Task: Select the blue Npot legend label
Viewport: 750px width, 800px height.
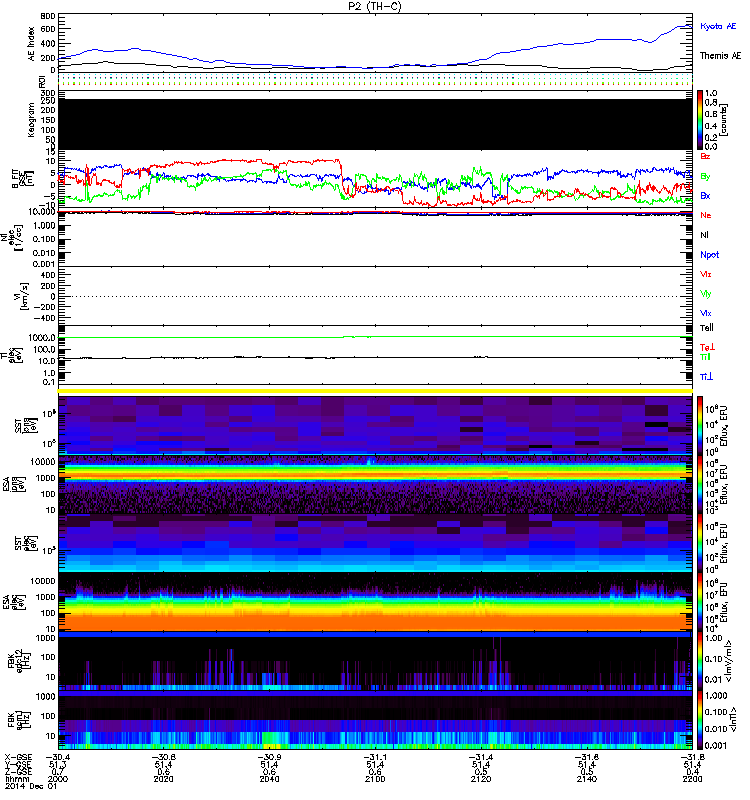Action: coord(710,255)
